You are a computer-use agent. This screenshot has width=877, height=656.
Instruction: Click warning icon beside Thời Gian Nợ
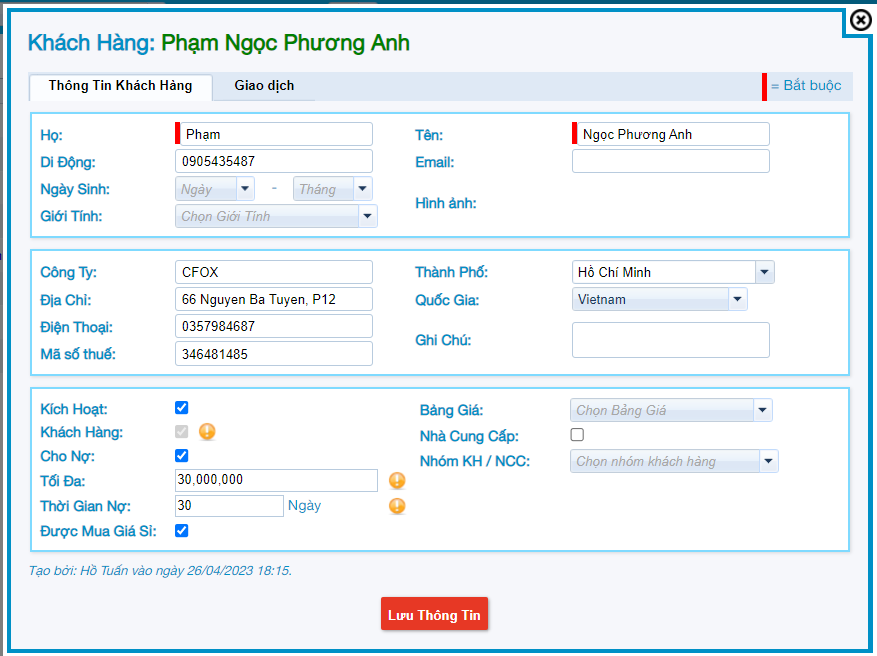(x=397, y=506)
